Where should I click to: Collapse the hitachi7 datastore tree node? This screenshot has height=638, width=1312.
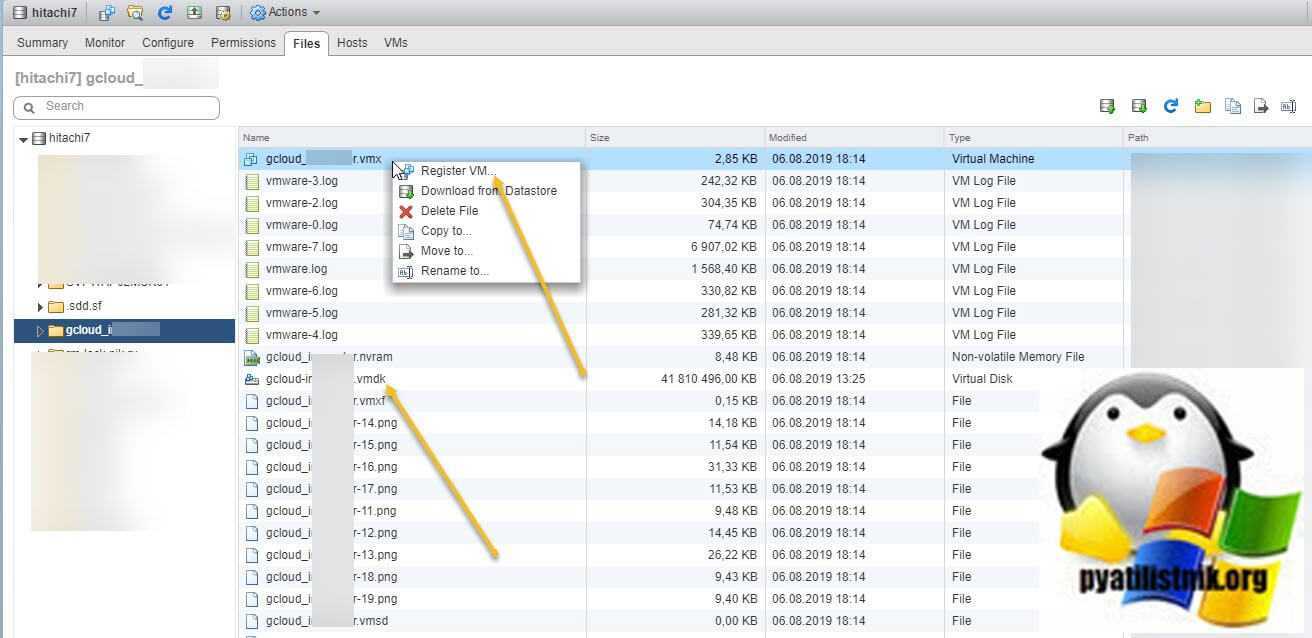point(23,139)
